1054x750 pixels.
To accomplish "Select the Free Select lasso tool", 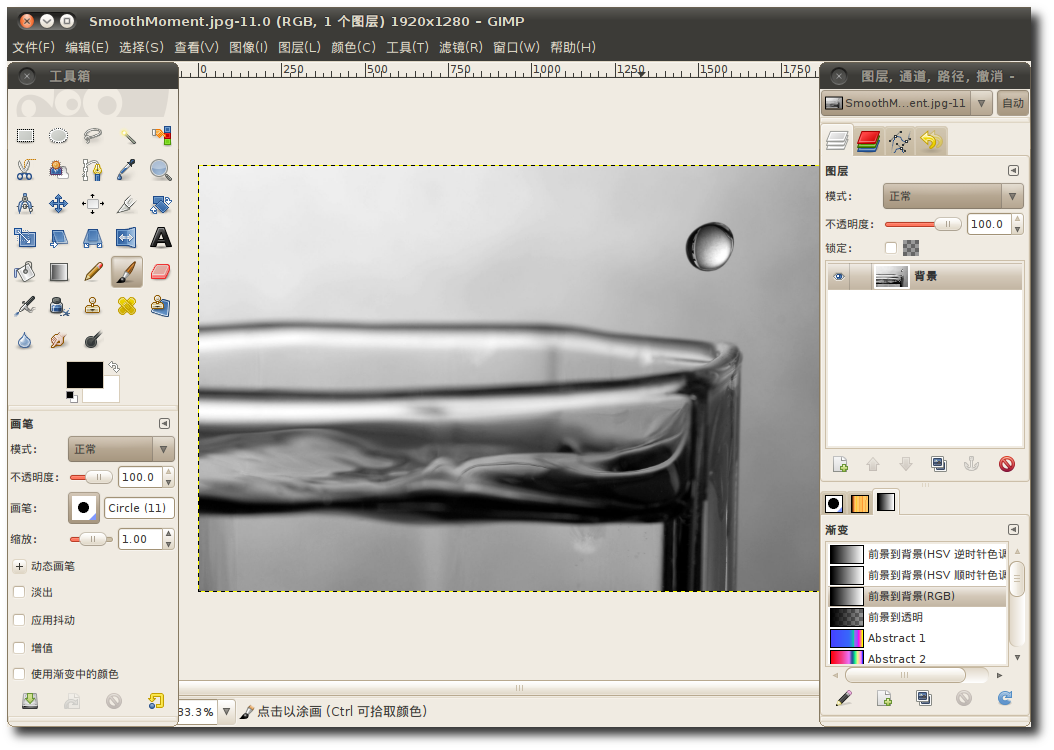I will point(93,136).
